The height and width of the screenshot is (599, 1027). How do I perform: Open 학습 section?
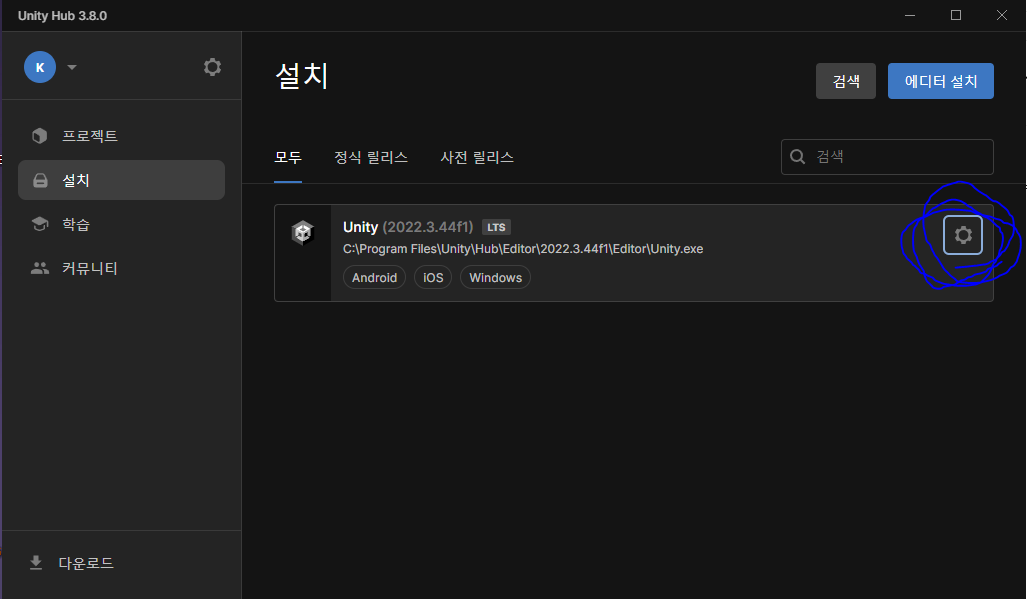(121, 224)
